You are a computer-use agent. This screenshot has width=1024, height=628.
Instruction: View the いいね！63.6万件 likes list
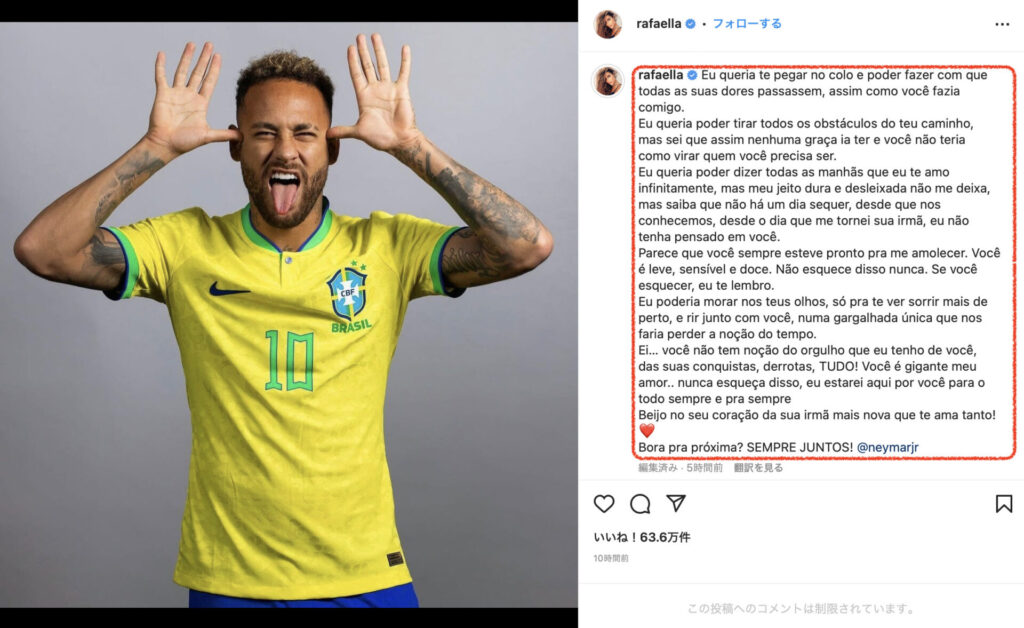(x=642, y=537)
